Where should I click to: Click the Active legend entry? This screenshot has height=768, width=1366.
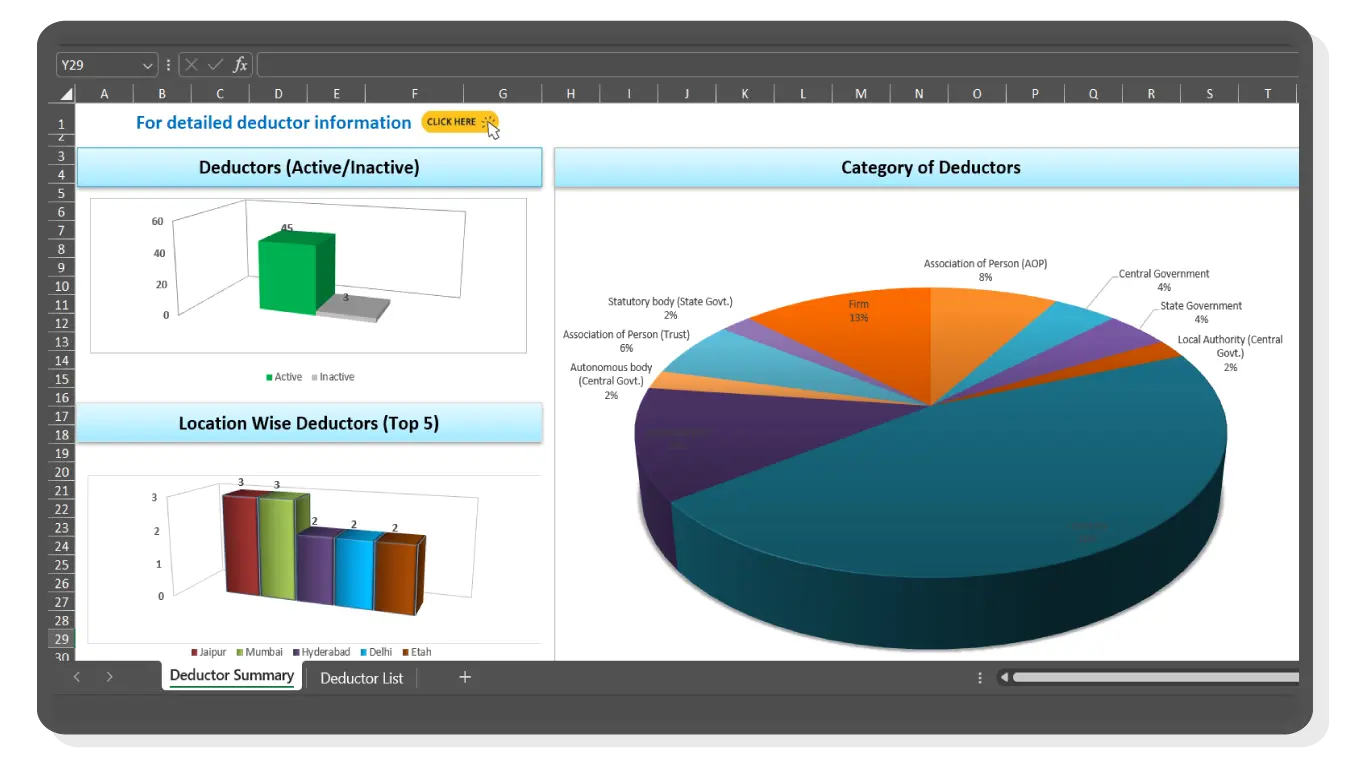pyautogui.click(x=284, y=377)
